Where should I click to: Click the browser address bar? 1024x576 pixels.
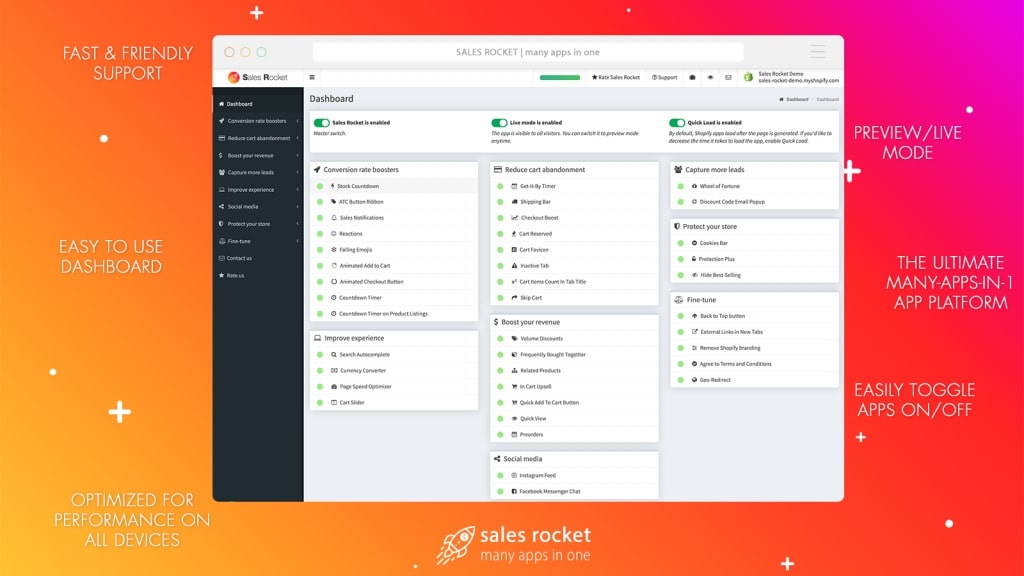click(x=528, y=52)
